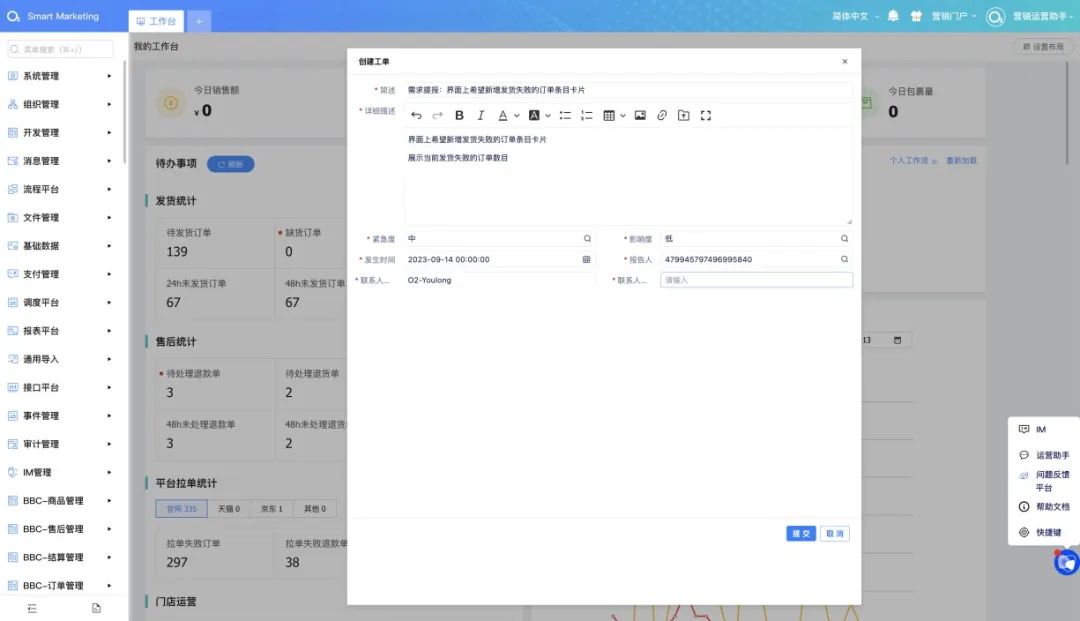Click the bulleted list icon
Image resolution: width=1080 pixels, height=621 pixels.
(565, 116)
